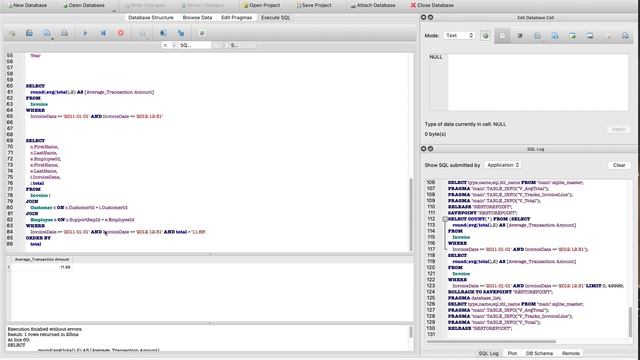Click Open Database toolbar button
The width and height of the screenshot is (640, 360).
pos(84,5)
